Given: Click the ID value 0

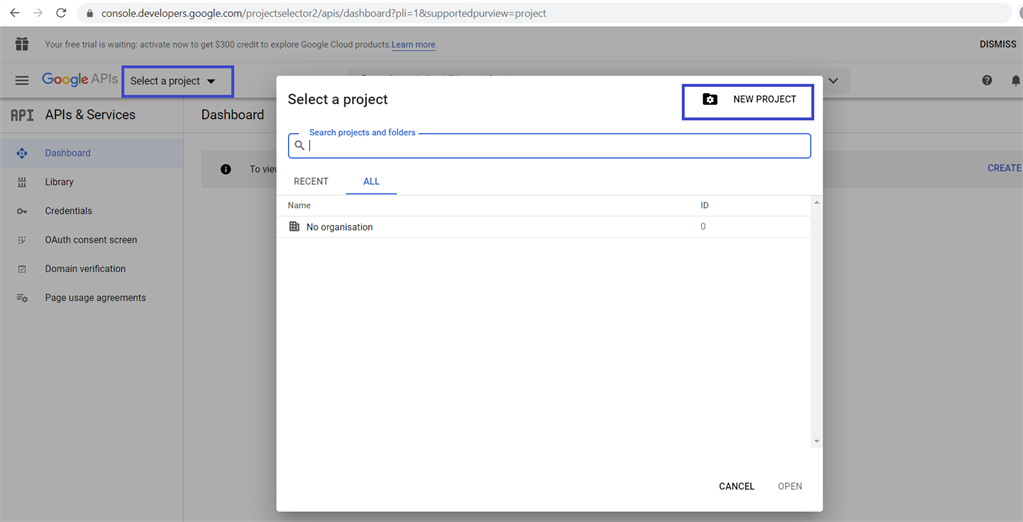Looking at the screenshot, I should 703,226.
